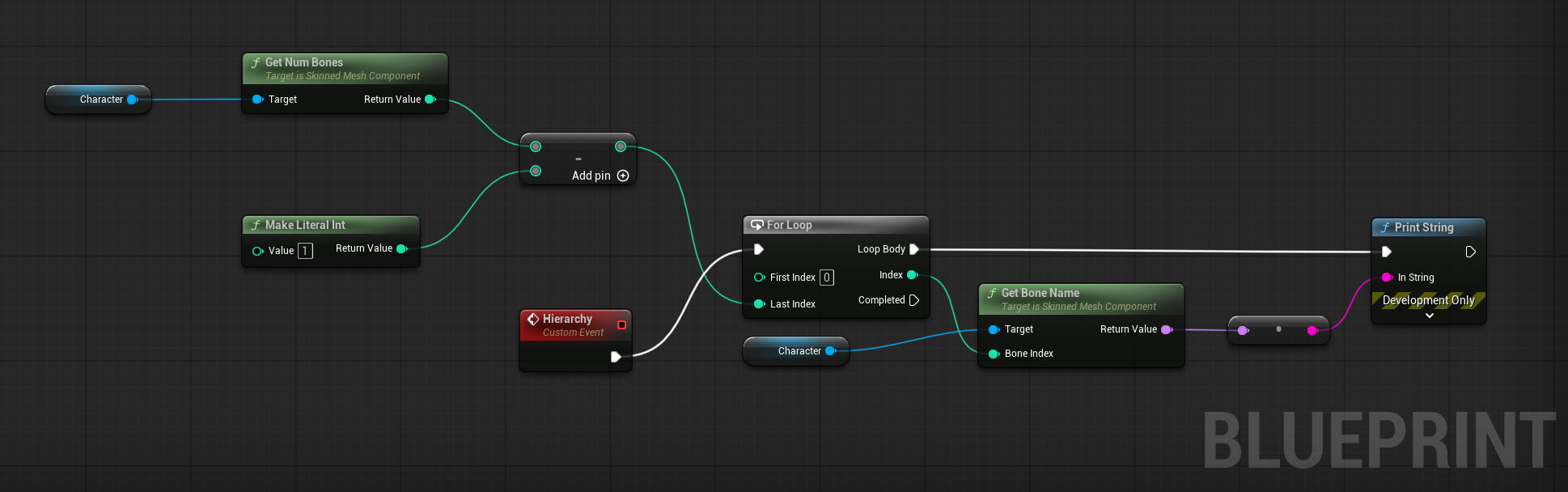The height and width of the screenshot is (492, 1568).
Task: Click the red delegate pin on Hierarchy event
Action: click(621, 324)
